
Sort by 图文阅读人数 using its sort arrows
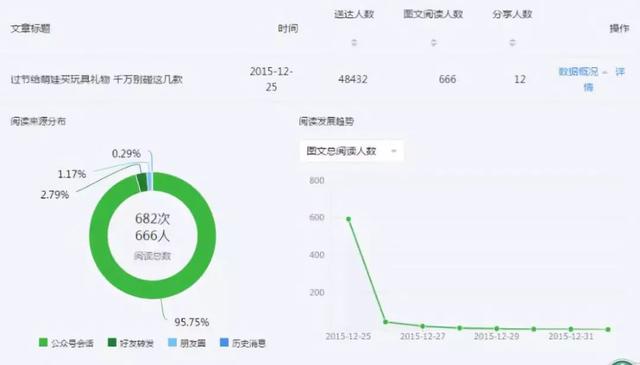tap(433, 42)
